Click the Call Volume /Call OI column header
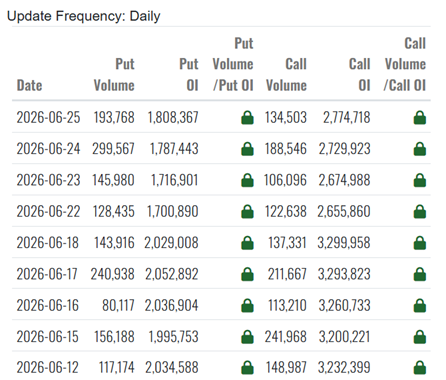Screen dimensions: 446x380 coord(405,64)
